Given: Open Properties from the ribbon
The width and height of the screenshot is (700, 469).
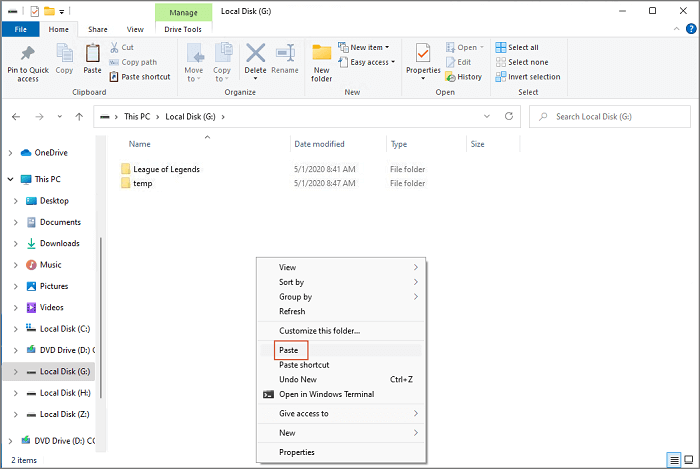Looking at the screenshot, I should pos(423,56).
